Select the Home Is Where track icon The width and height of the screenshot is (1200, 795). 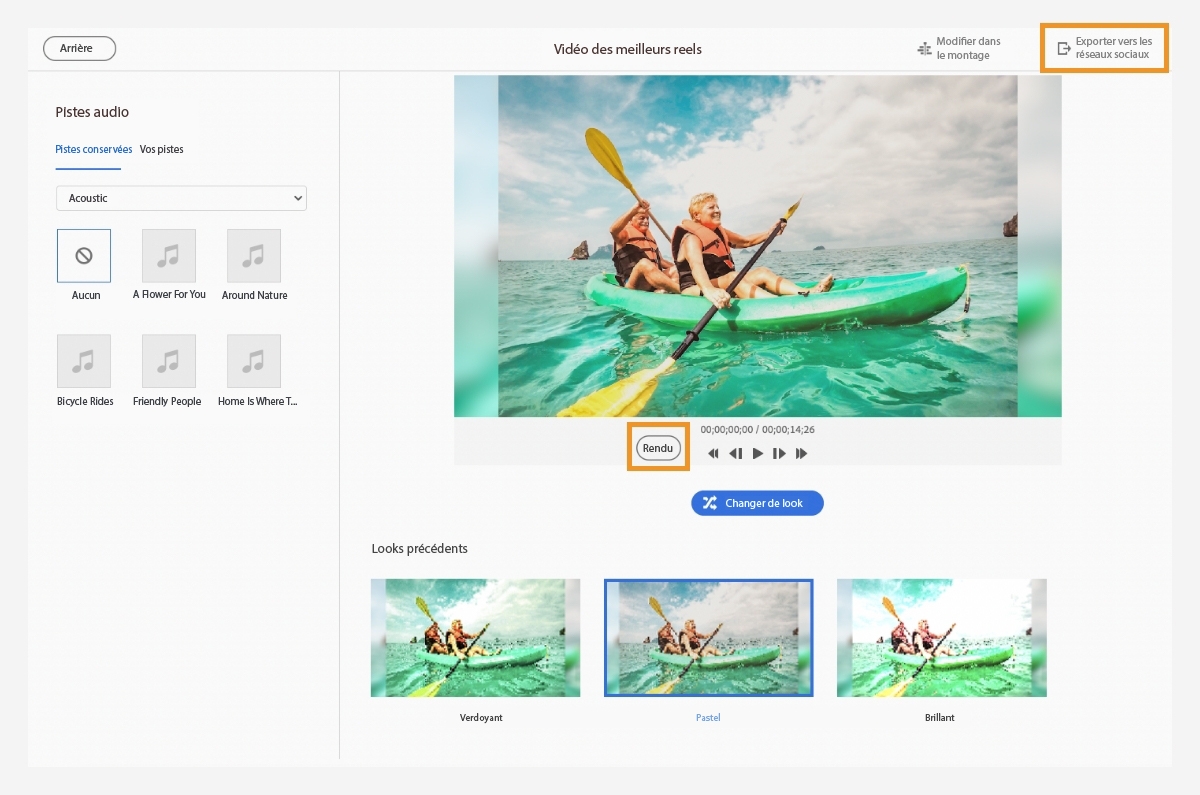coord(254,361)
